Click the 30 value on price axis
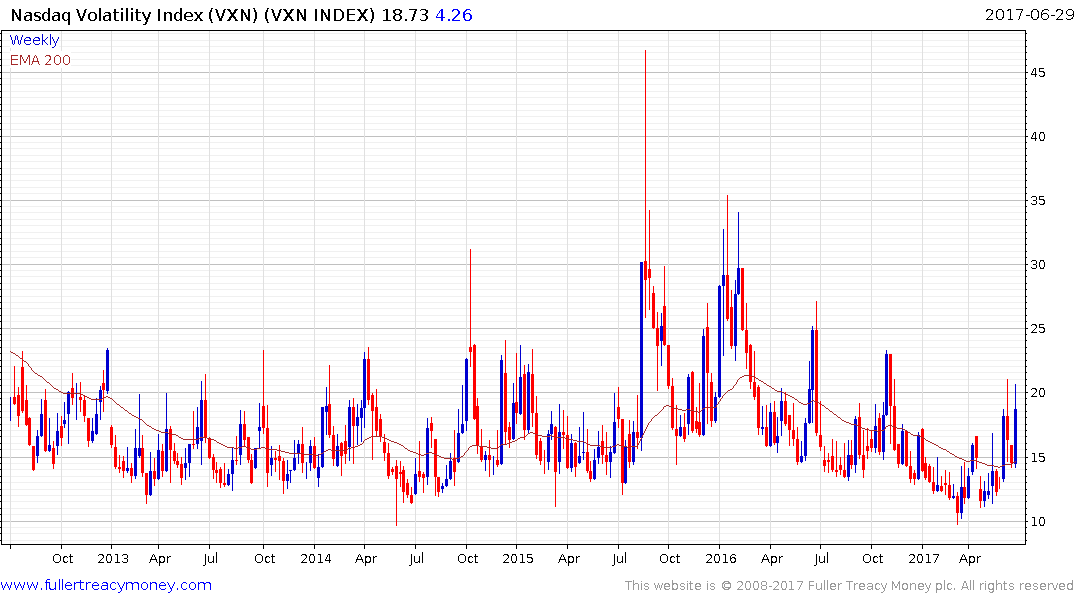Screen dimensions: 1075x600 [x=1037, y=265]
